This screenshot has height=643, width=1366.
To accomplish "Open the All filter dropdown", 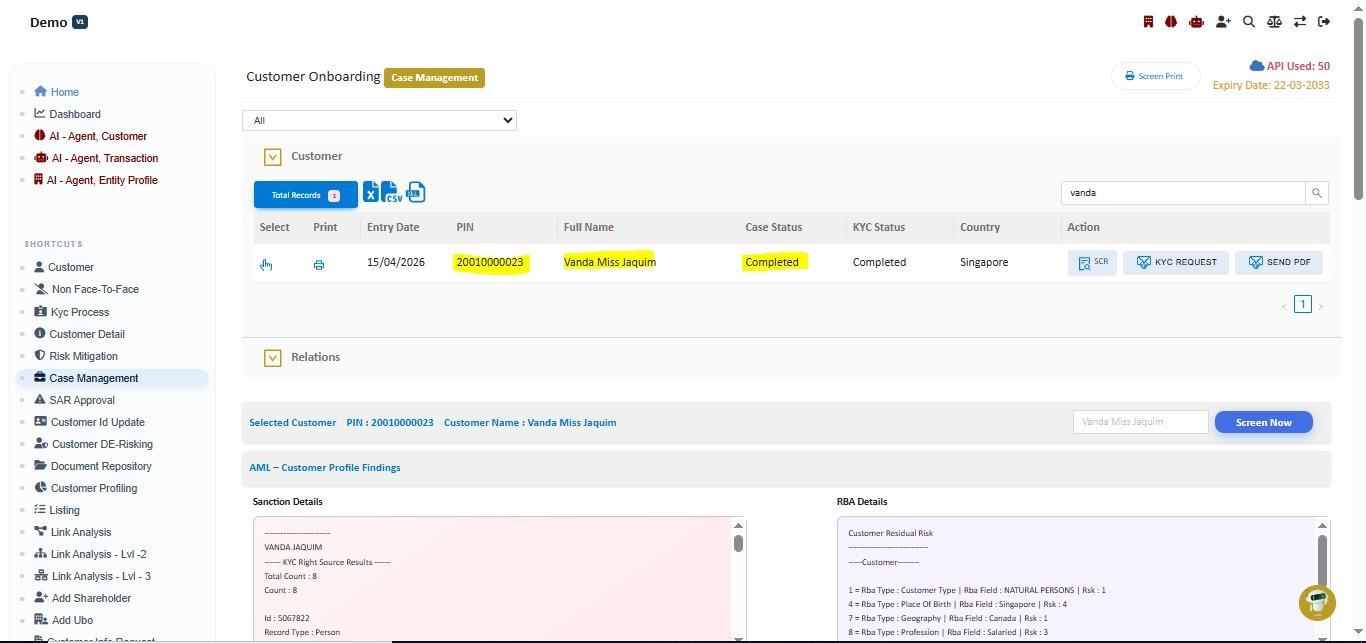I will pyautogui.click(x=379, y=120).
